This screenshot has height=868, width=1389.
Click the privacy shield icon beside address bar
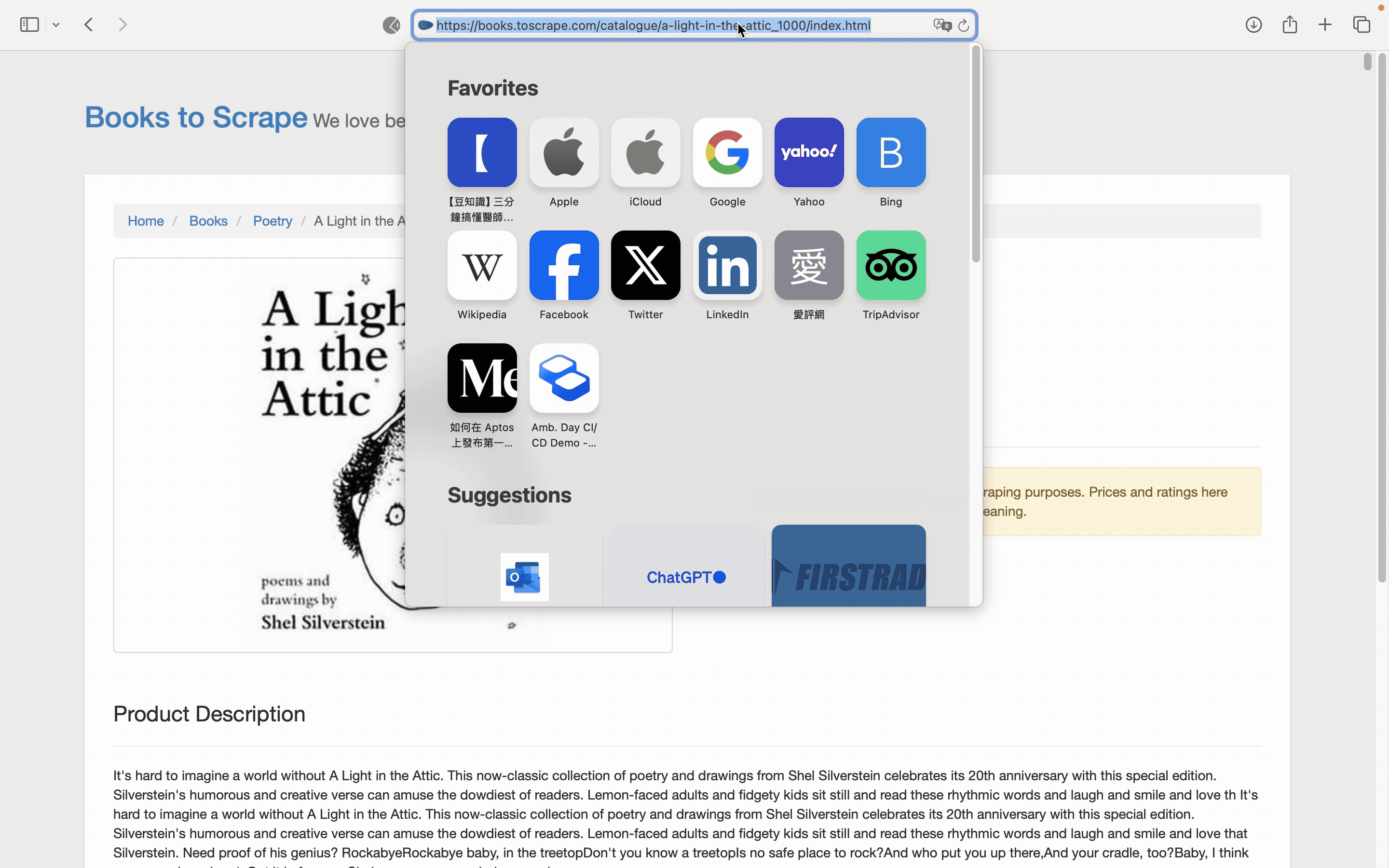click(x=392, y=25)
